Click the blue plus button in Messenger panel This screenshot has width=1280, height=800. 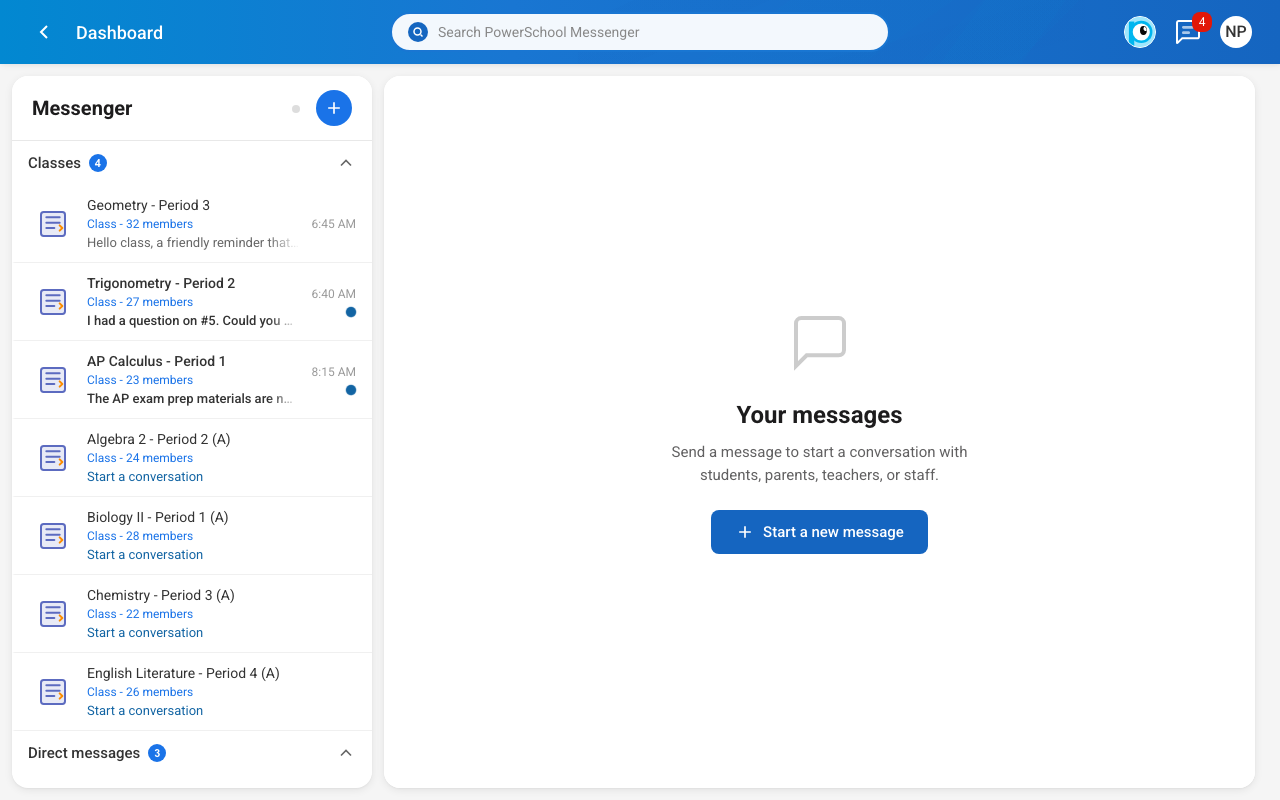[334, 108]
